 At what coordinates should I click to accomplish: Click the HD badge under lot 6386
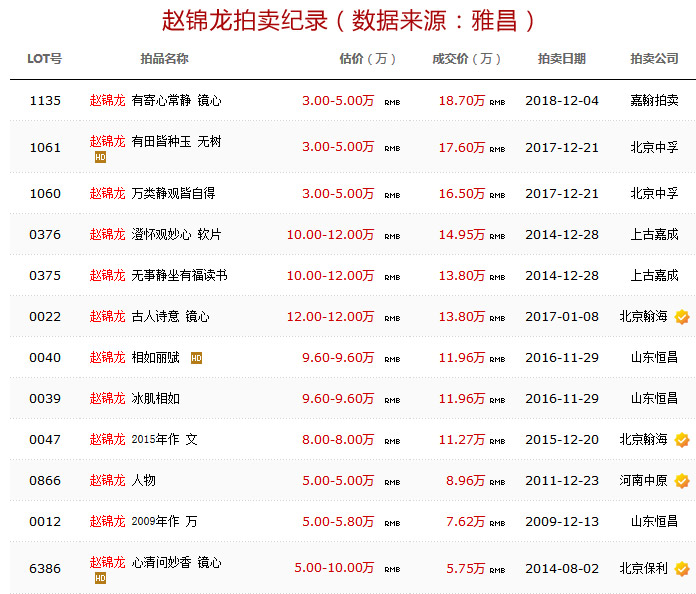coord(100,578)
